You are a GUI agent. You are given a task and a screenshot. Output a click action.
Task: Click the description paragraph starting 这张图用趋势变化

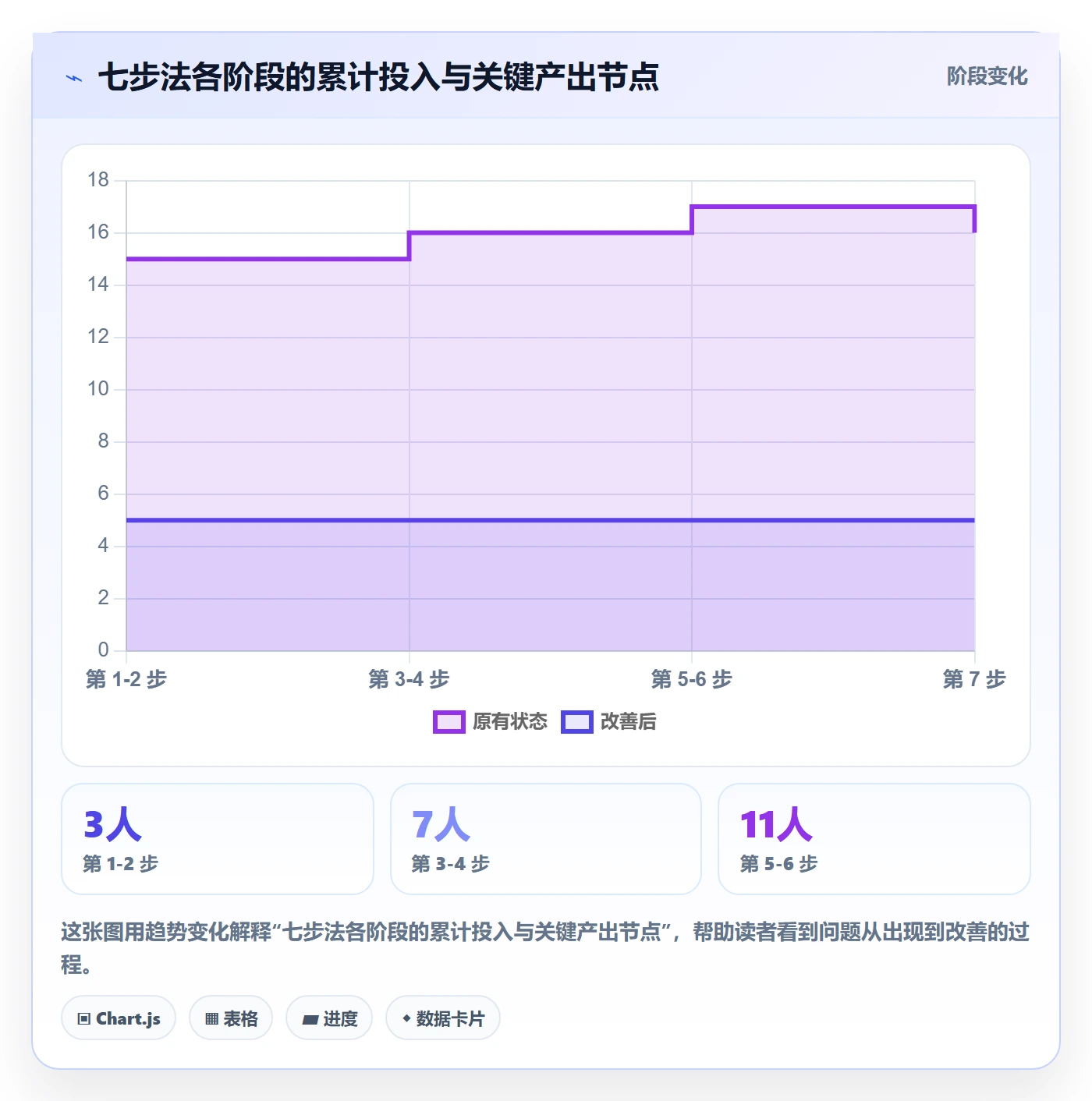(x=545, y=948)
